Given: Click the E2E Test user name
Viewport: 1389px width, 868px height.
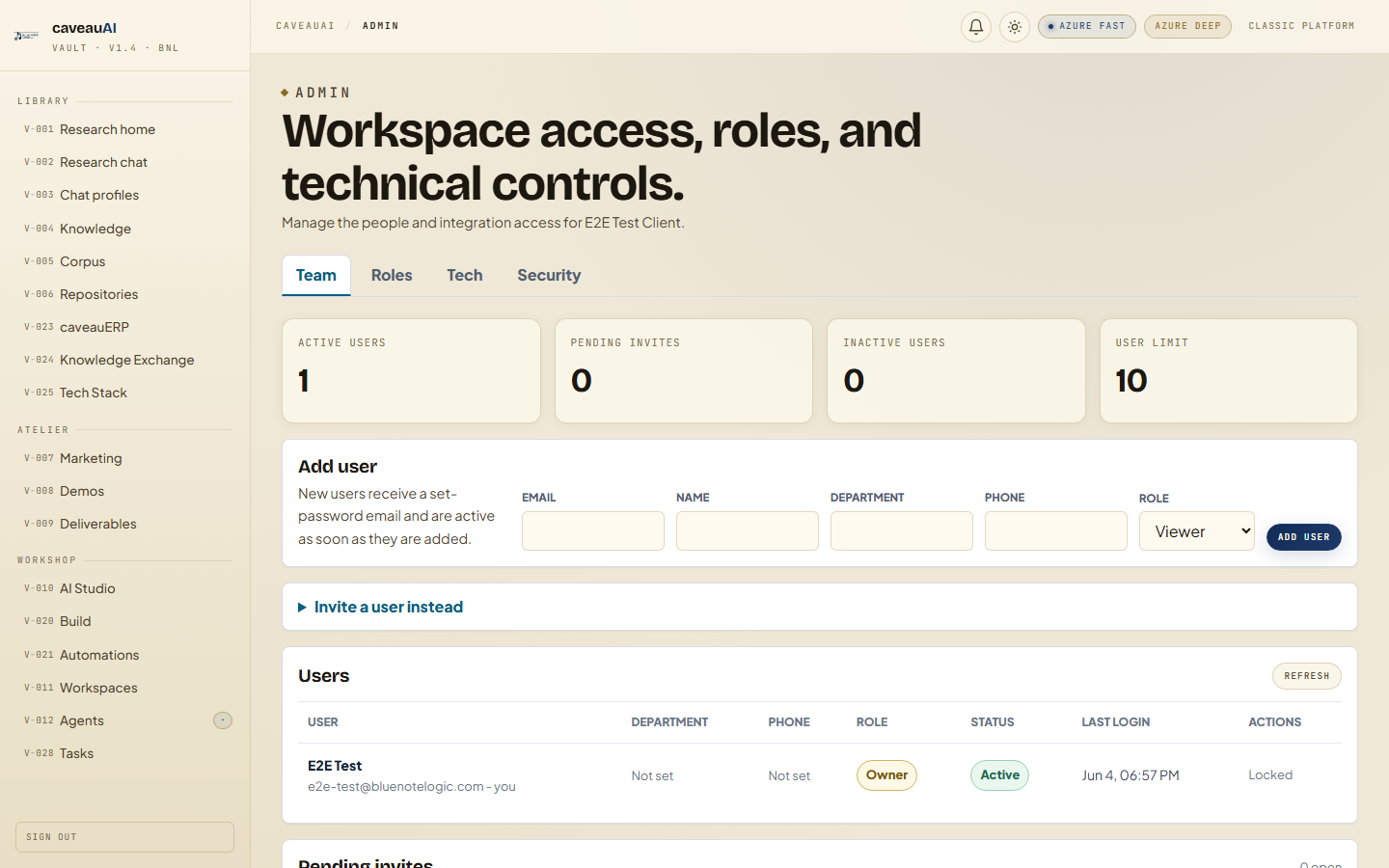Looking at the screenshot, I should coord(335,766).
